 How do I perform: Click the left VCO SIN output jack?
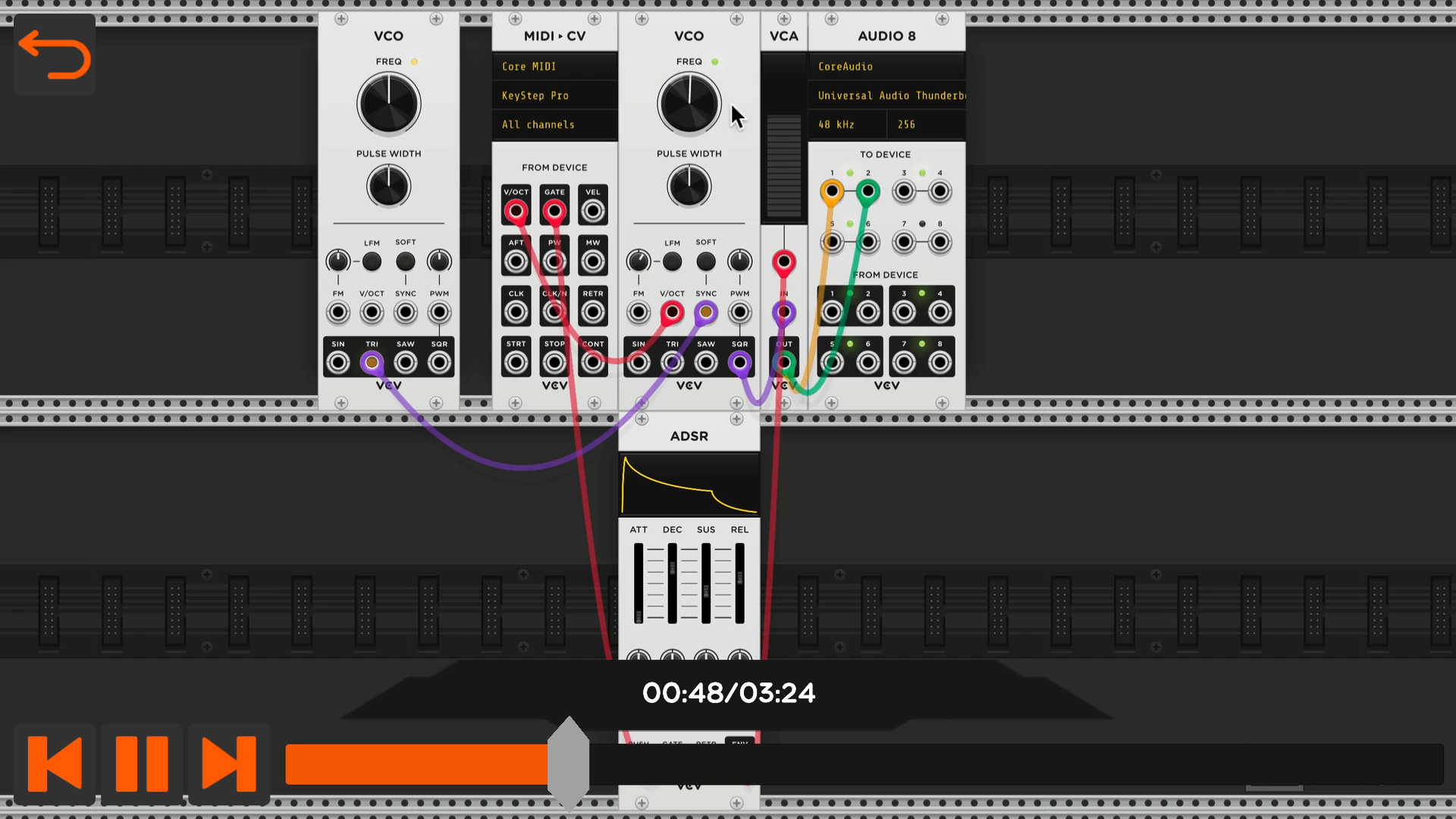click(x=338, y=362)
